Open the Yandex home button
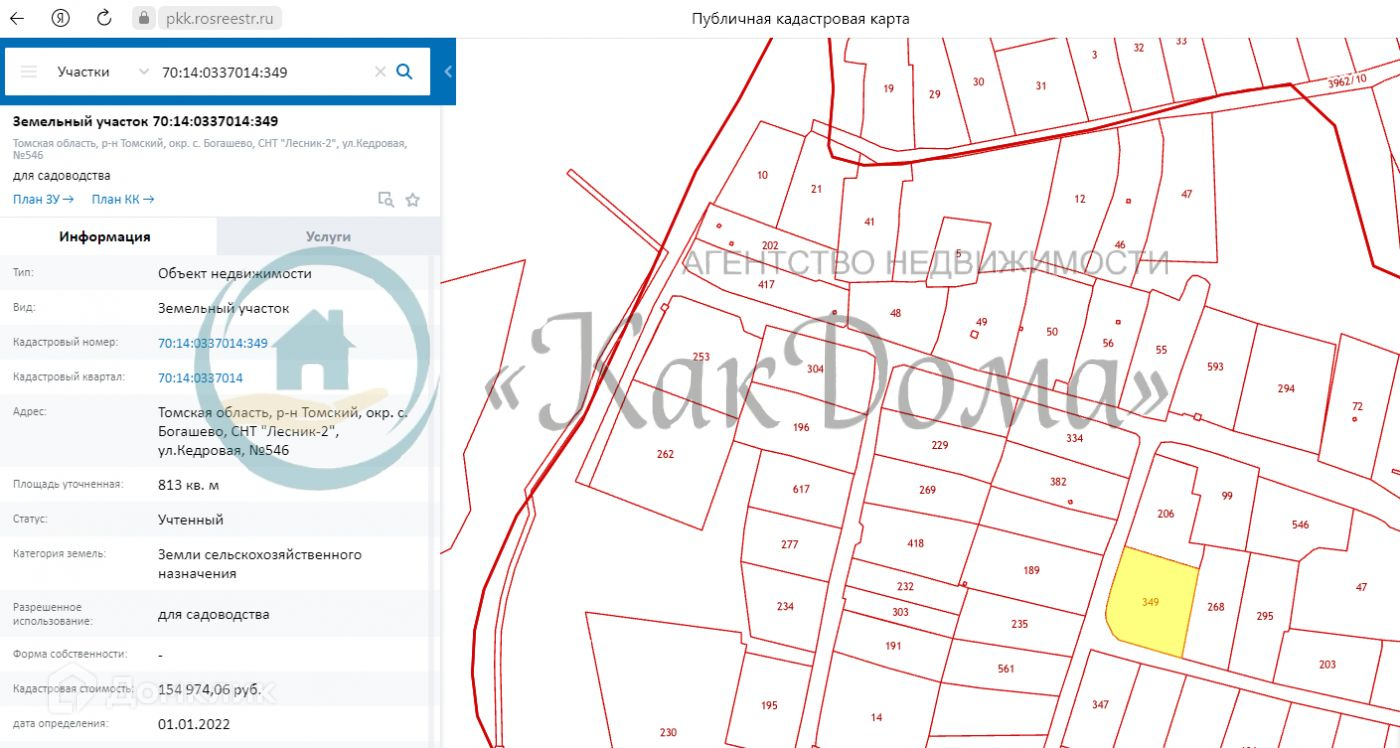The height and width of the screenshot is (748, 1400). [x=61, y=18]
